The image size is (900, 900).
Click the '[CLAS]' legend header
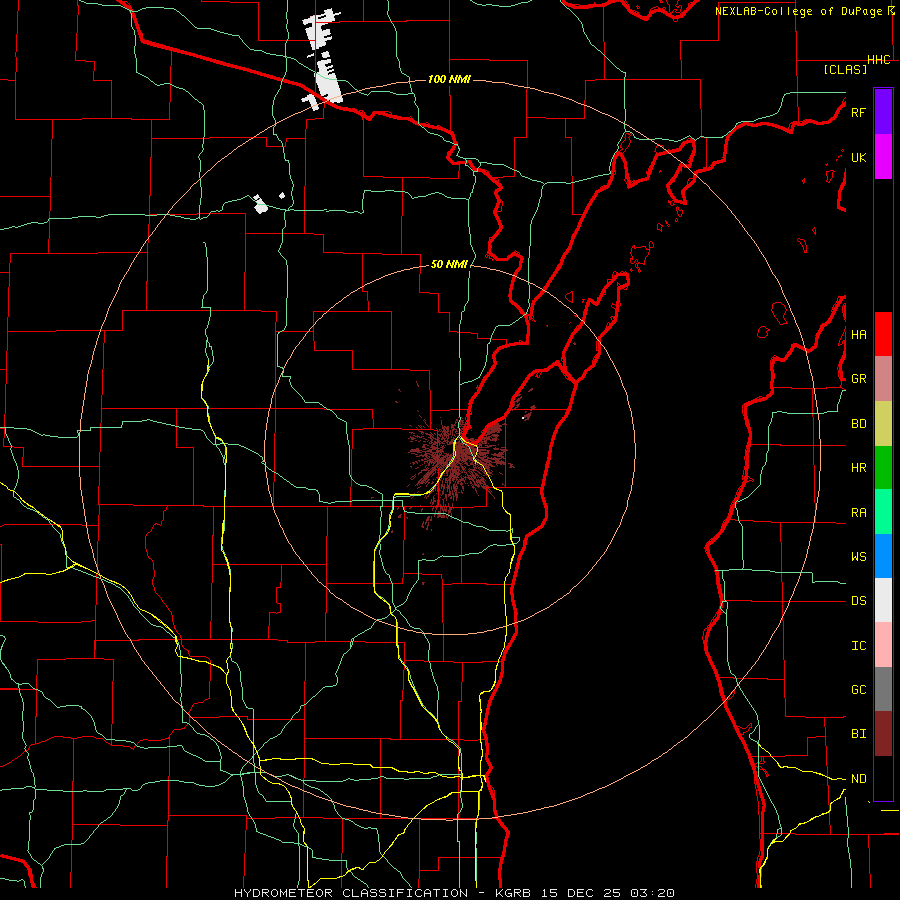(x=845, y=69)
